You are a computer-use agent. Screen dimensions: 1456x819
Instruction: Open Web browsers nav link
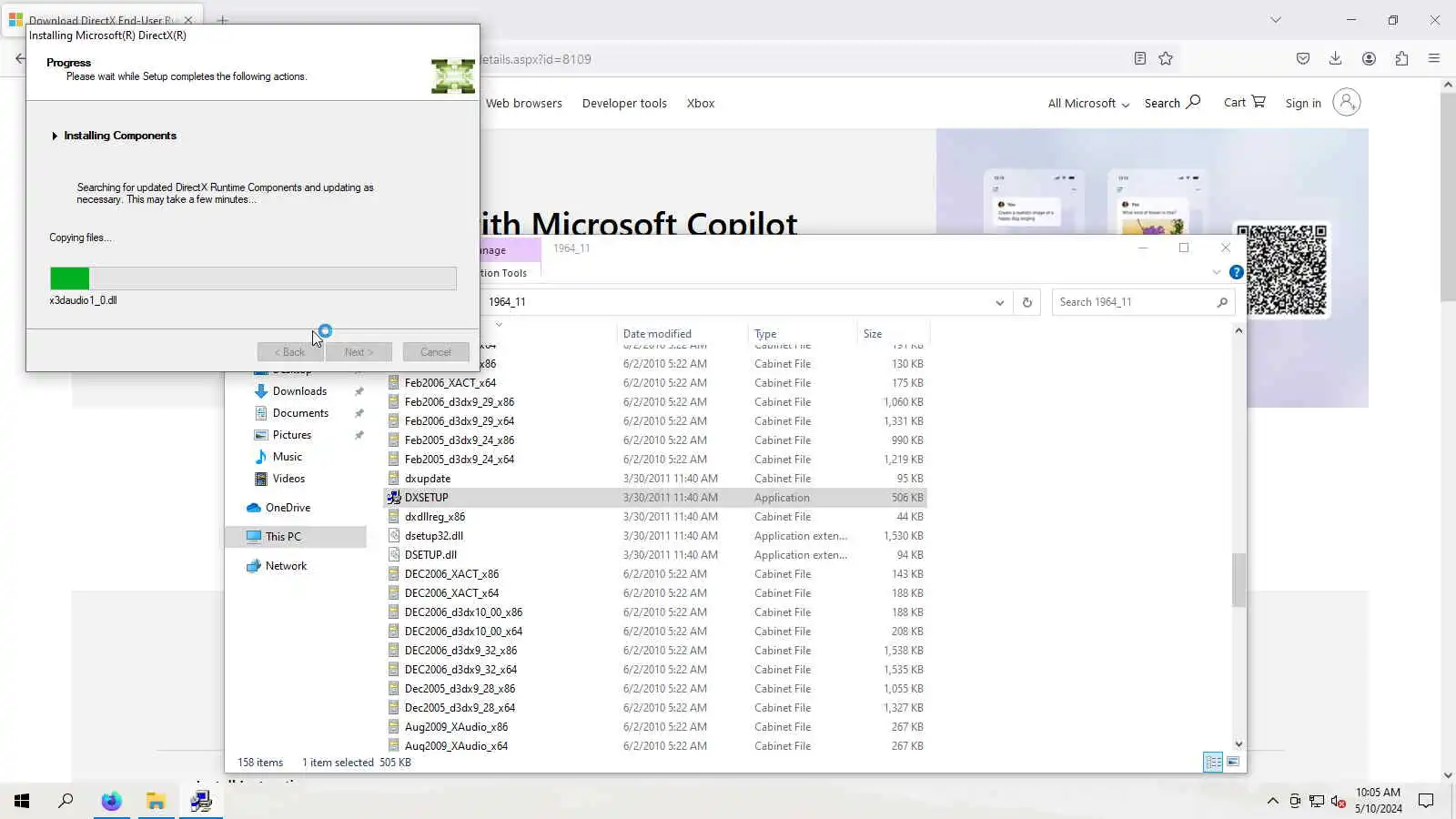tap(523, 104)
